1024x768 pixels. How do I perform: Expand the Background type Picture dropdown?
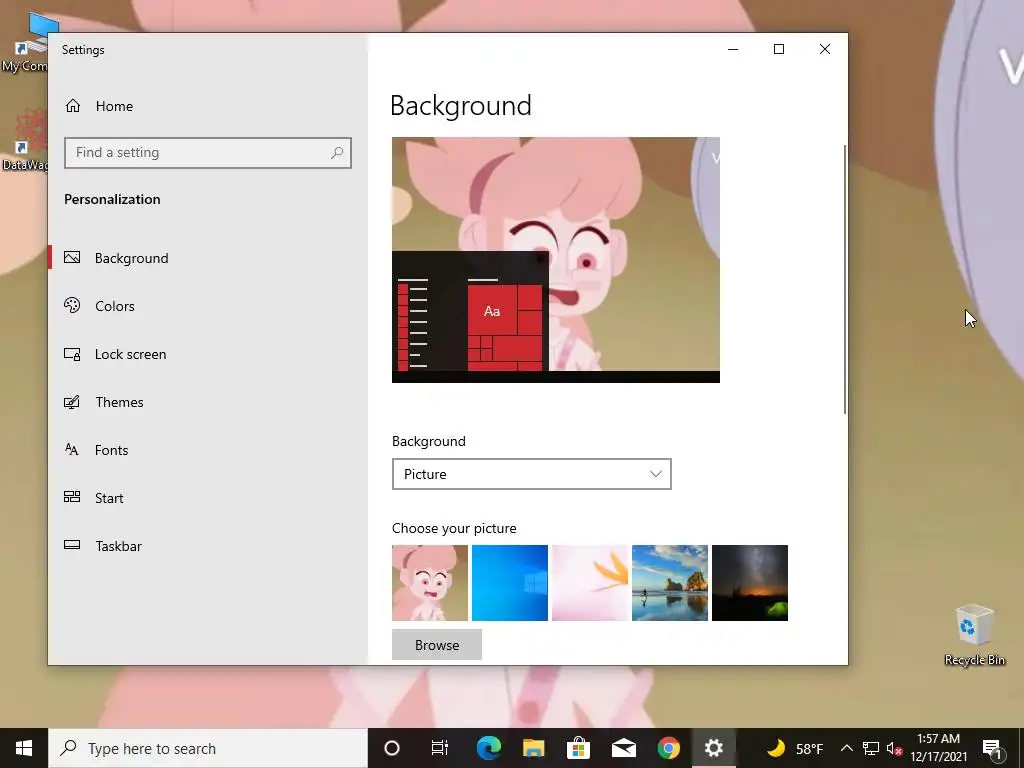pyautogui.click(x=532, y=474)
